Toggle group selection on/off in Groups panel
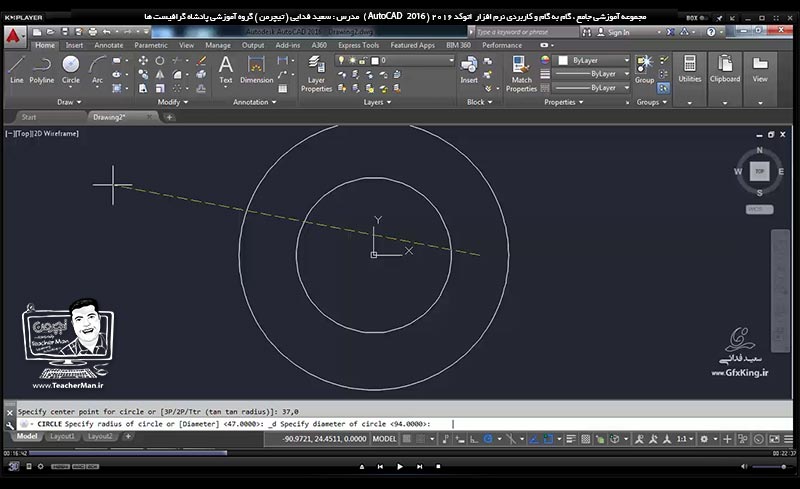Screen dimensions: 800x489 point(663,88)
